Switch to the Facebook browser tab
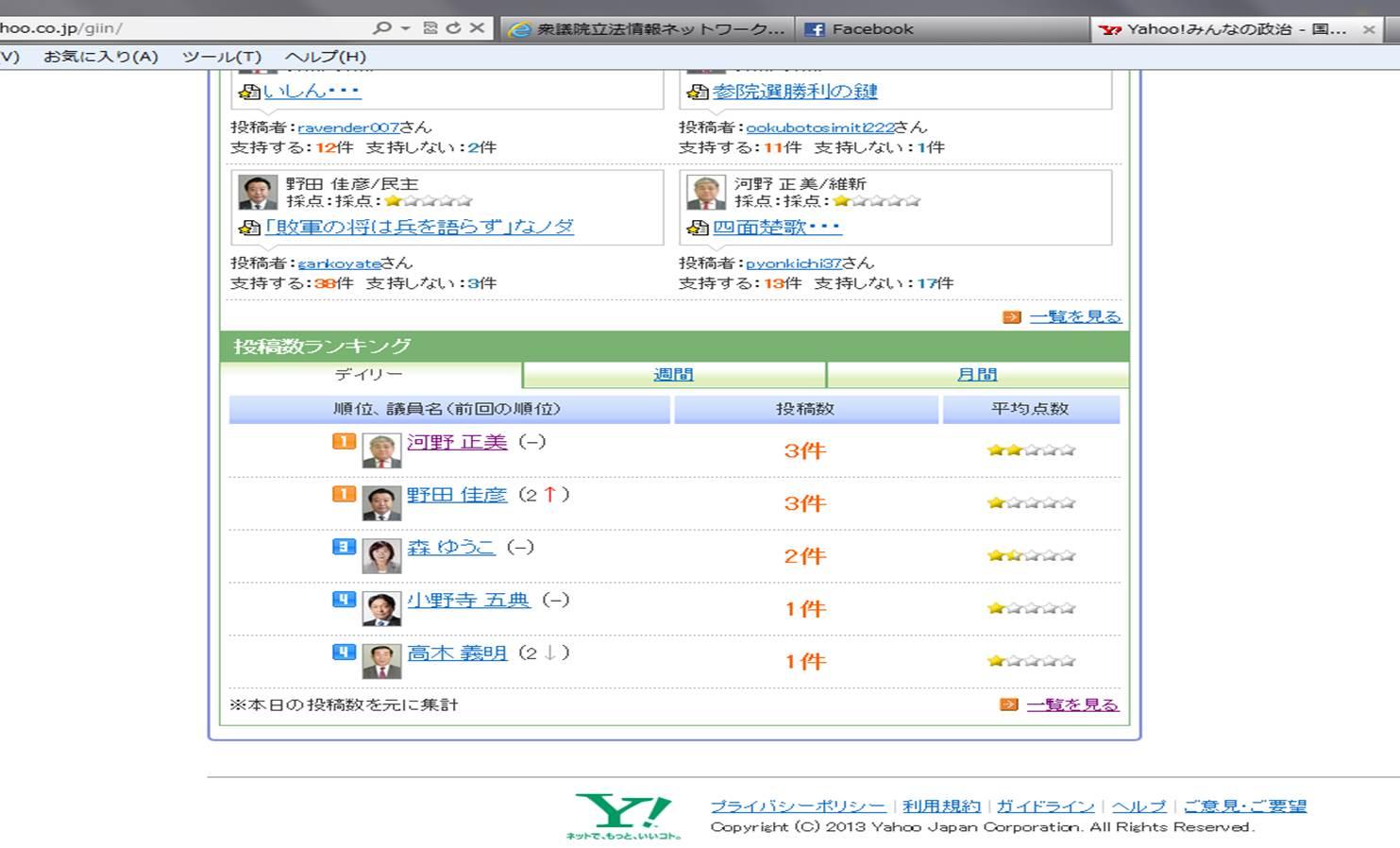 [871, 29]
